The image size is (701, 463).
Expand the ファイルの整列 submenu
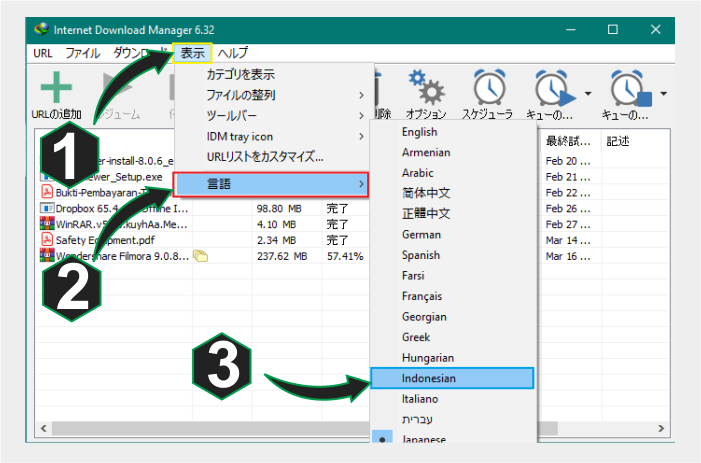tap(273, 95)
